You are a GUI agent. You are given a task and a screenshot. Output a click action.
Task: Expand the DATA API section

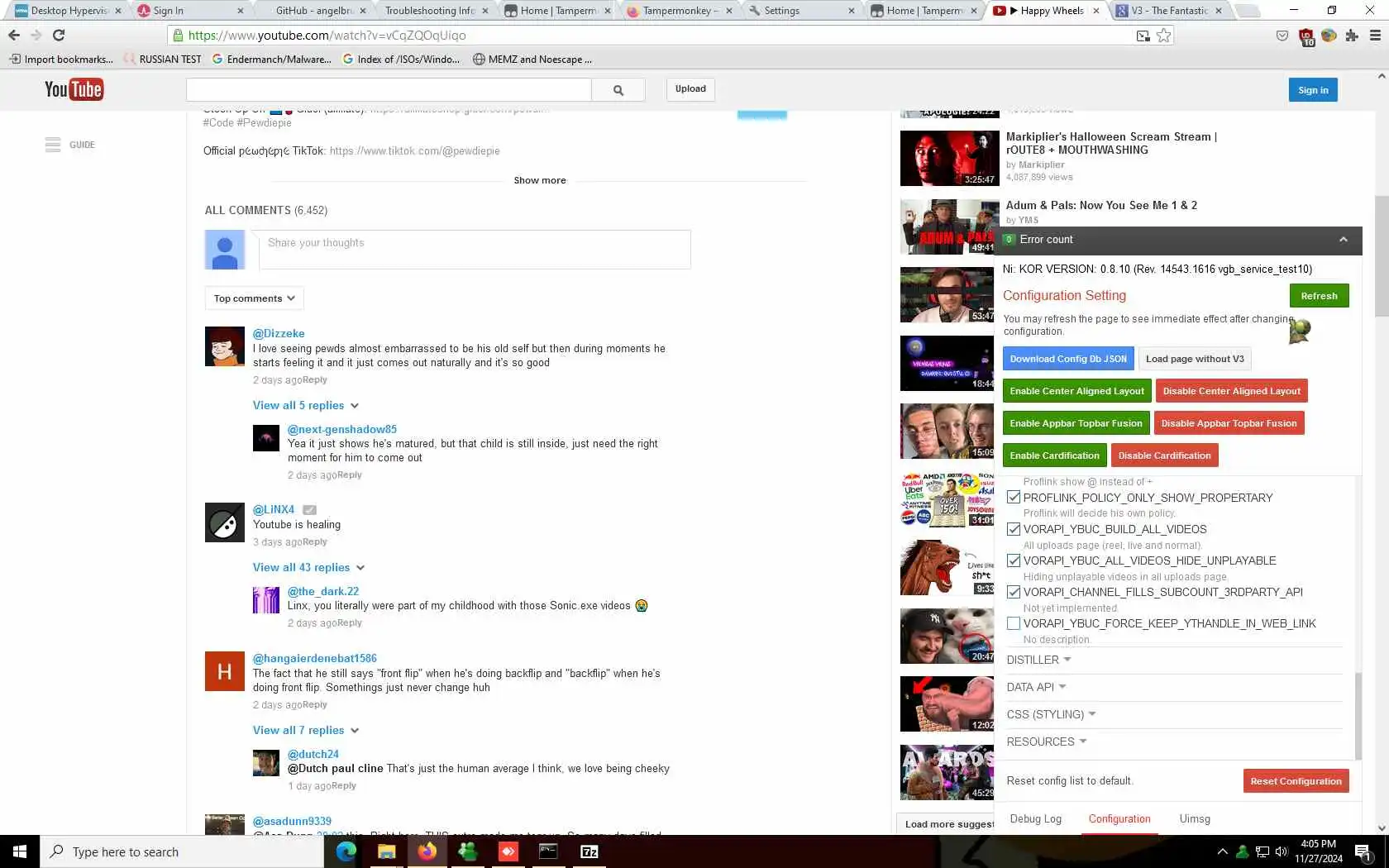point(1036,687)
